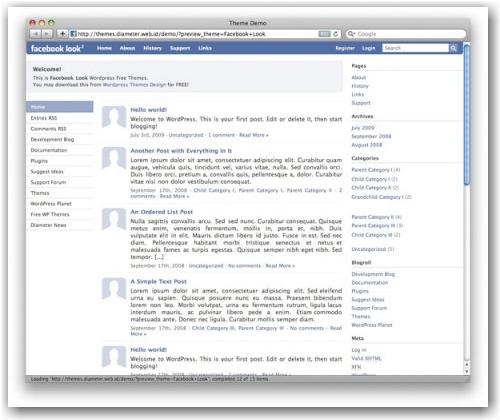
Task: Click the Login link in header
Action: pyautogui.click(x=368, y=48)
